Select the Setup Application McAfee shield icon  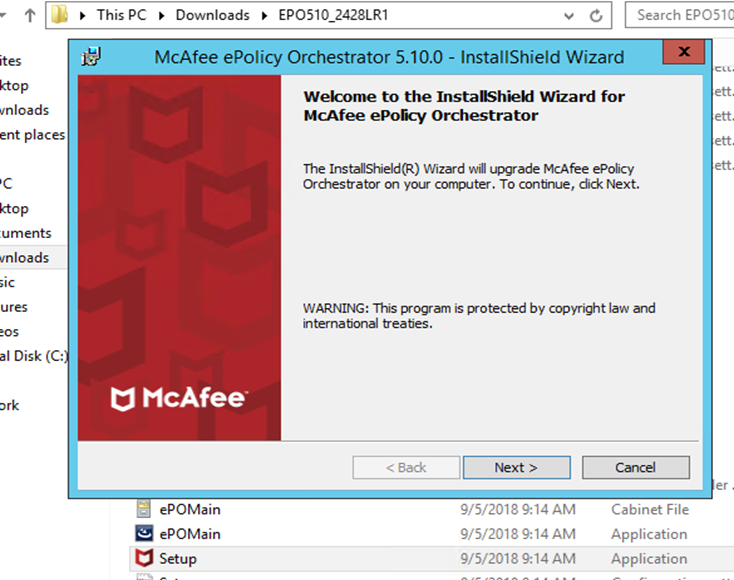click(144, 558)
